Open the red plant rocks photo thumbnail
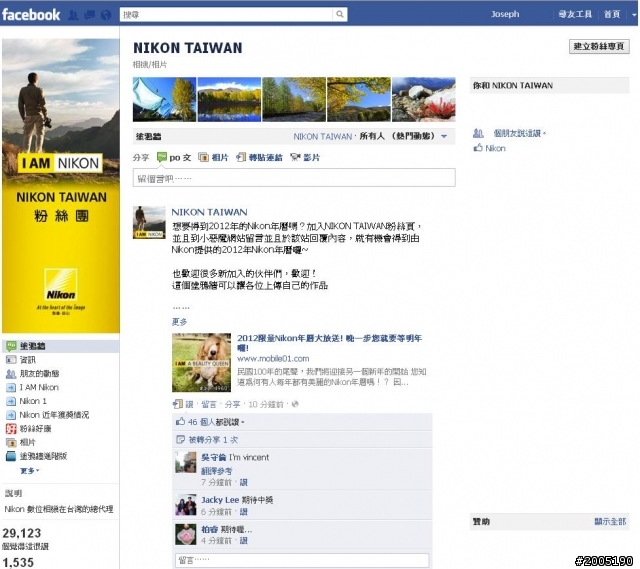This screenshot has height=569, width=640. [423, 99]
